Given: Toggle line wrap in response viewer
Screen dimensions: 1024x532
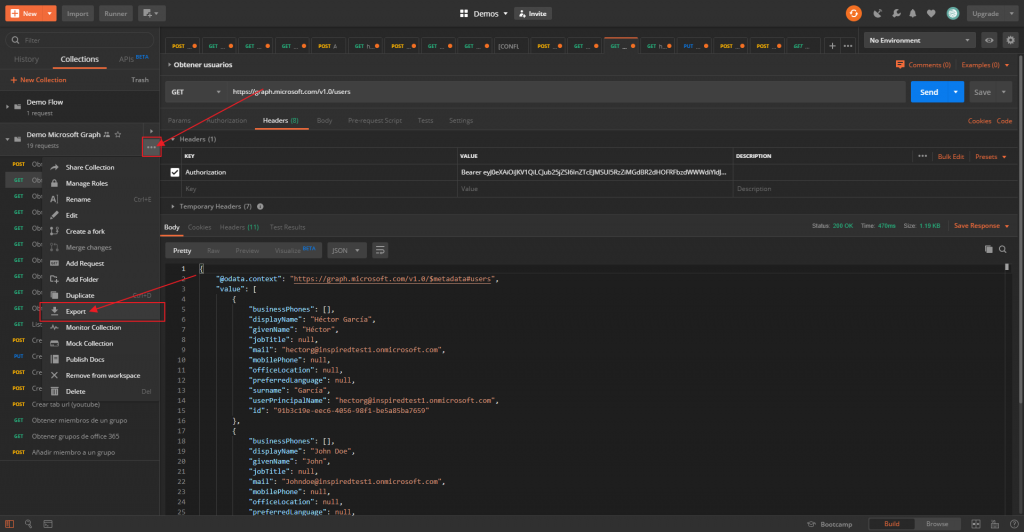Looking at the screenshot, I should pos(381,250).
